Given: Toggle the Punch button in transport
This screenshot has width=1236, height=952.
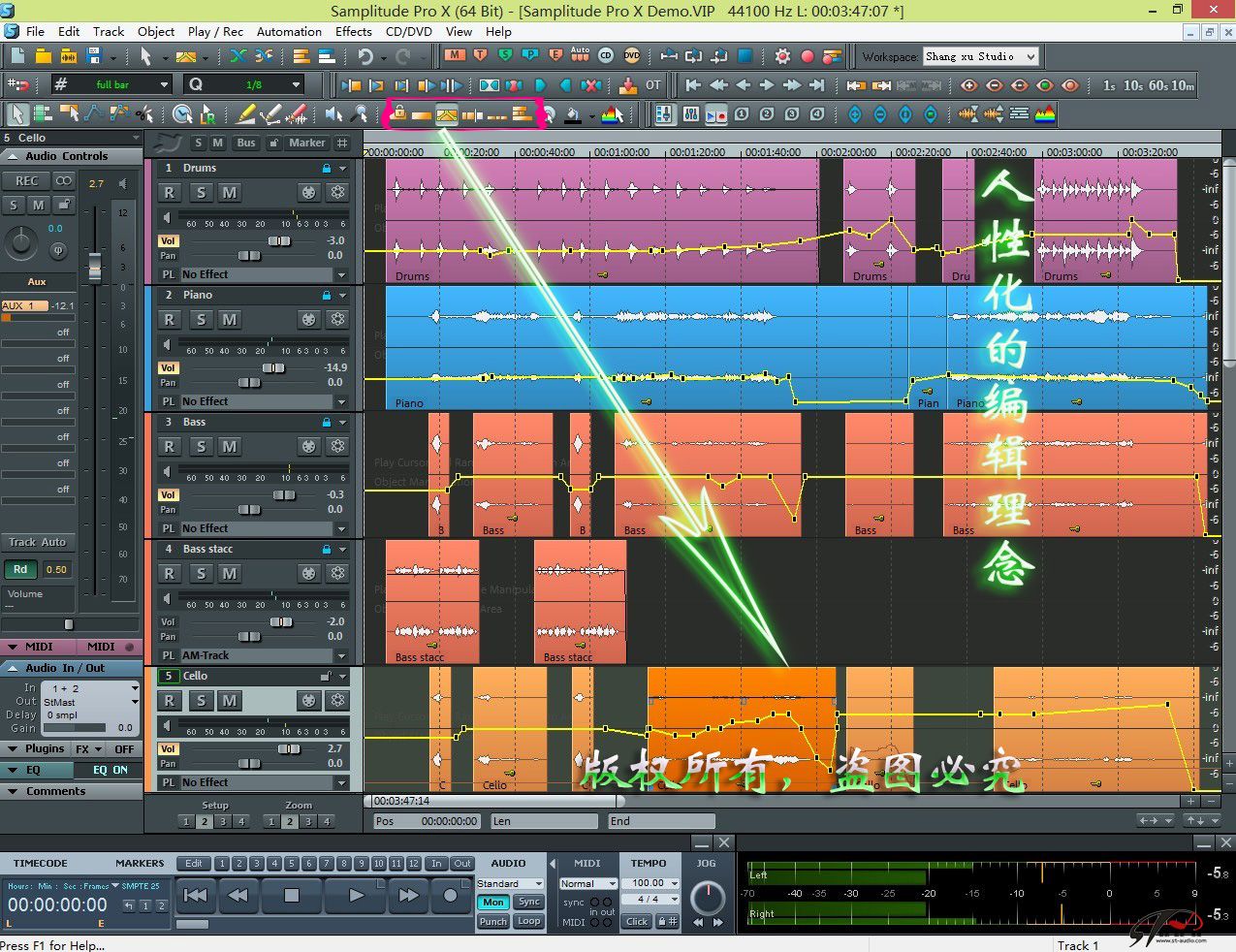Looking at the screenshot, I should coord(493,921).
